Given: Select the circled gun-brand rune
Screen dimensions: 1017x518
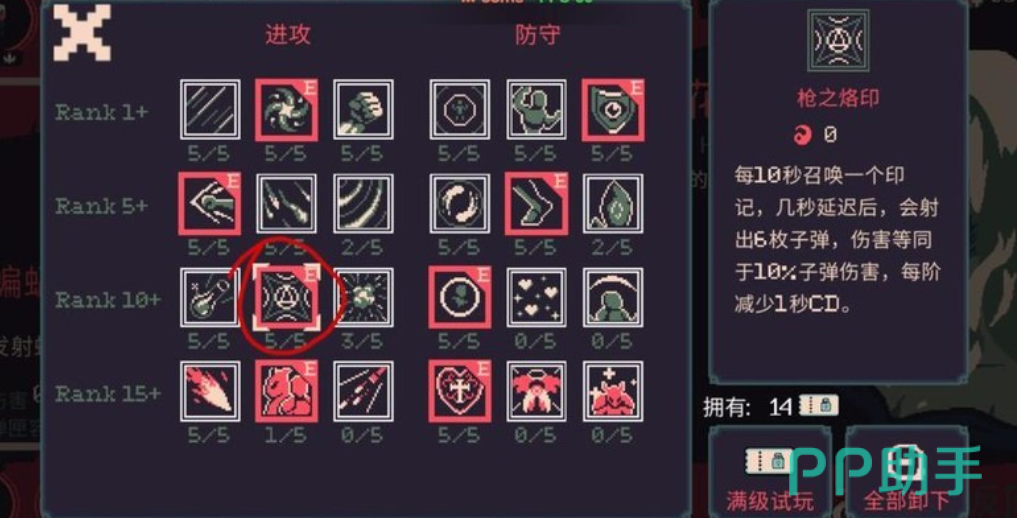Looking at the screenshot, I should (x=286, y=298).
